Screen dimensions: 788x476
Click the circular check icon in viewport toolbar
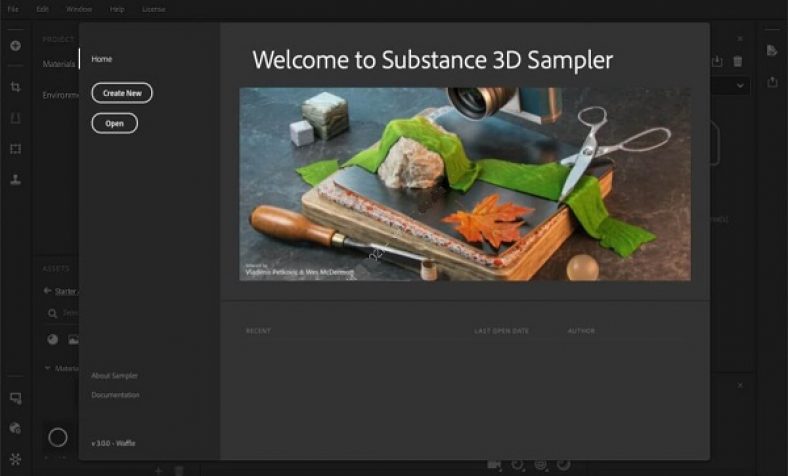[x=564, y=465]
